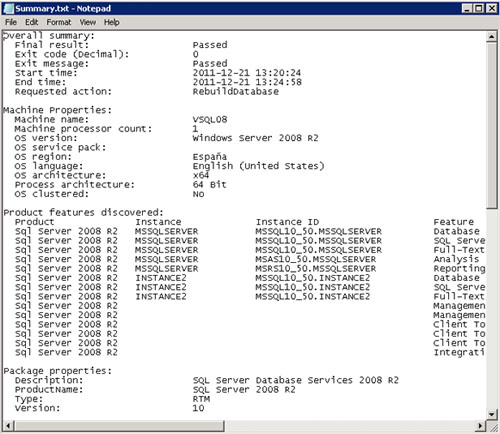Click empty horizontal scrollbar track right of thumb

350,426
